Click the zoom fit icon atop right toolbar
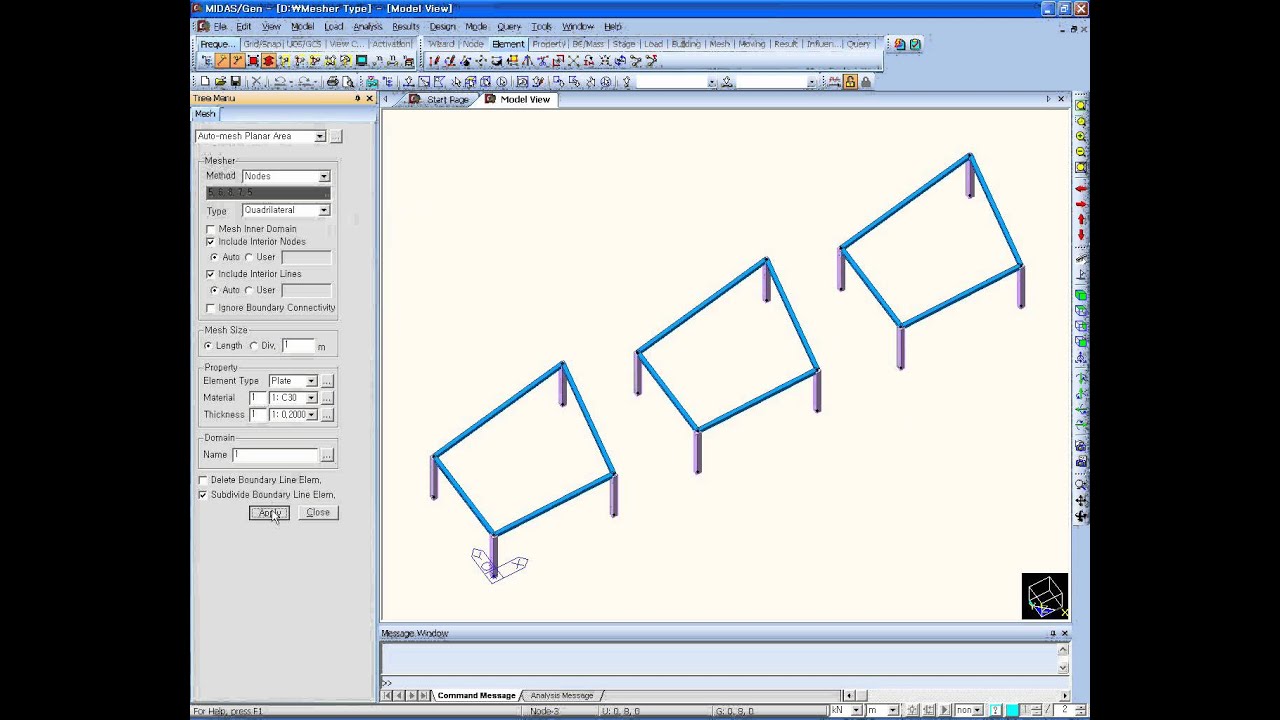This screenshot has height=720, width=1280. 1081,106
